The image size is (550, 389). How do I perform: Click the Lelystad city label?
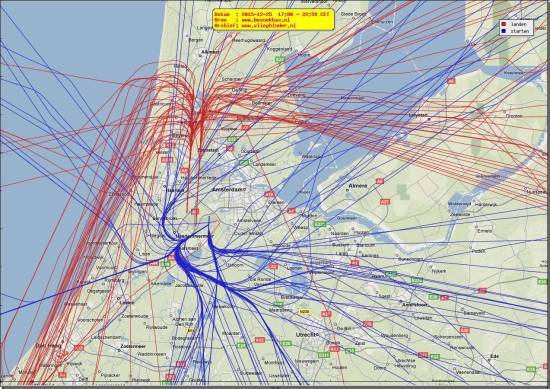point(418,115)
